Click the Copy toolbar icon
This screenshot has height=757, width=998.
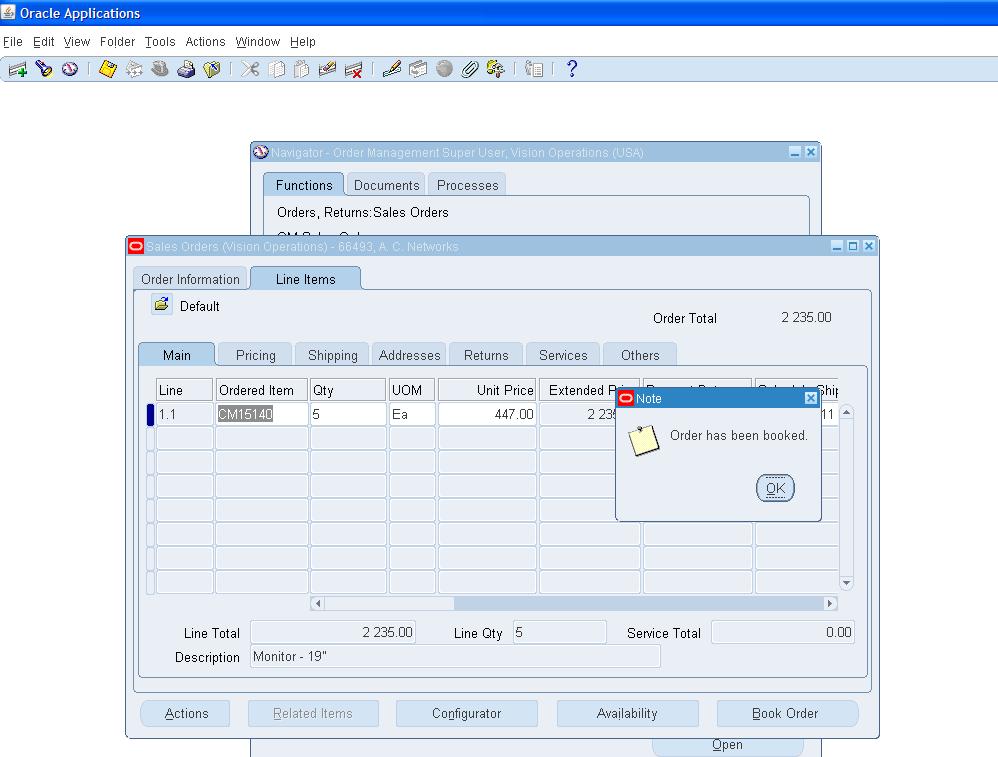coord(276,69)
